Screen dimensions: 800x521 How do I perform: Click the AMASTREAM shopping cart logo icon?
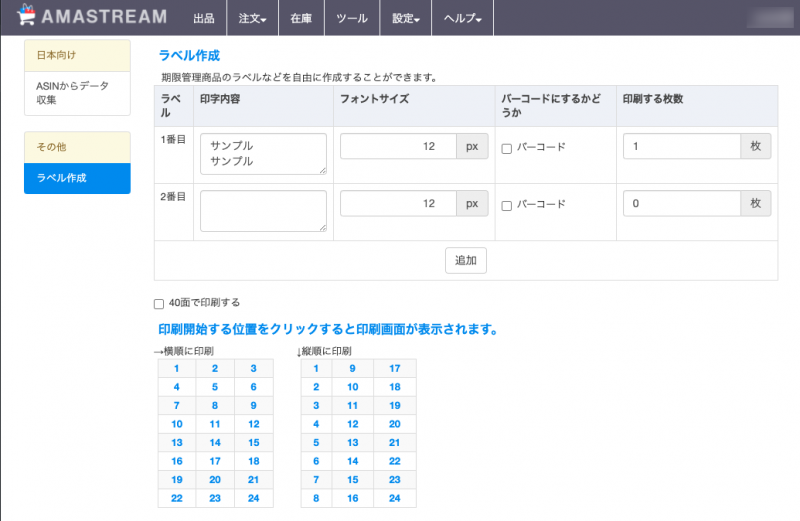click(x=26, y=15)
